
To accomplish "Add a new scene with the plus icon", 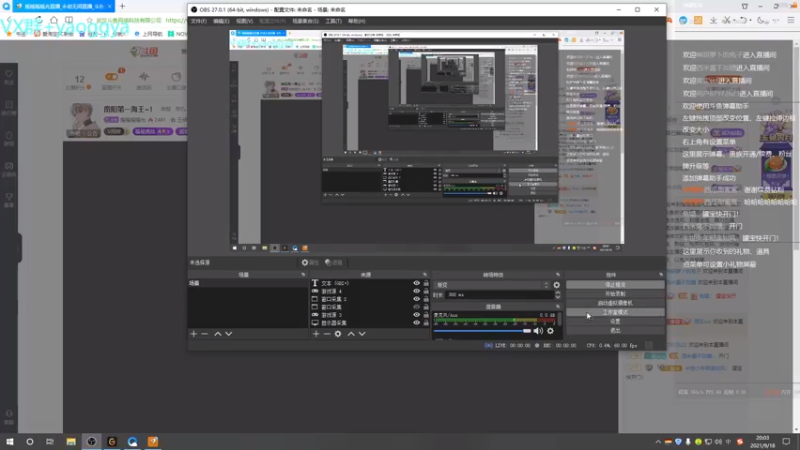I will click(x=194, y=334).
